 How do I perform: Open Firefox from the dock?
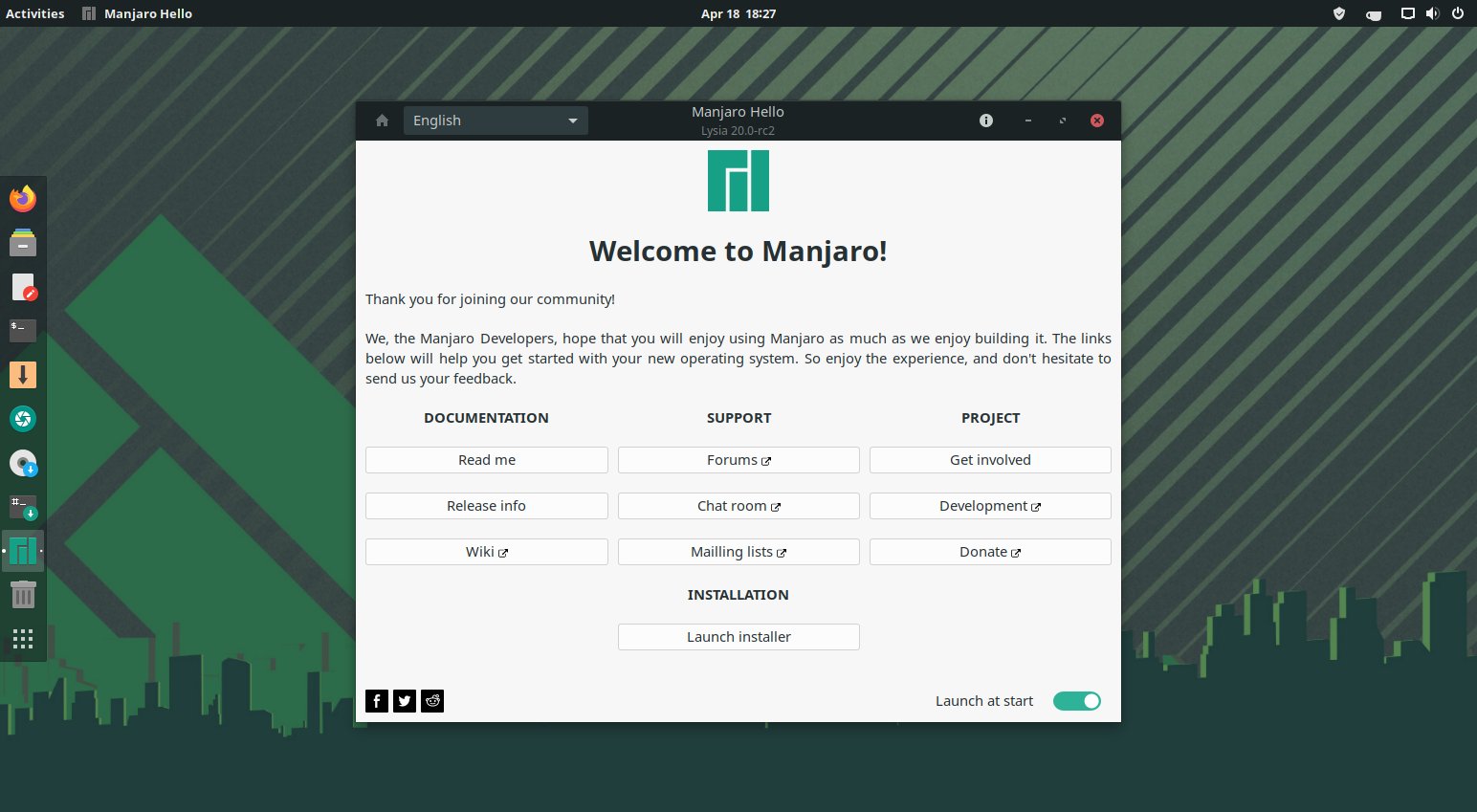tap(23, 198)
